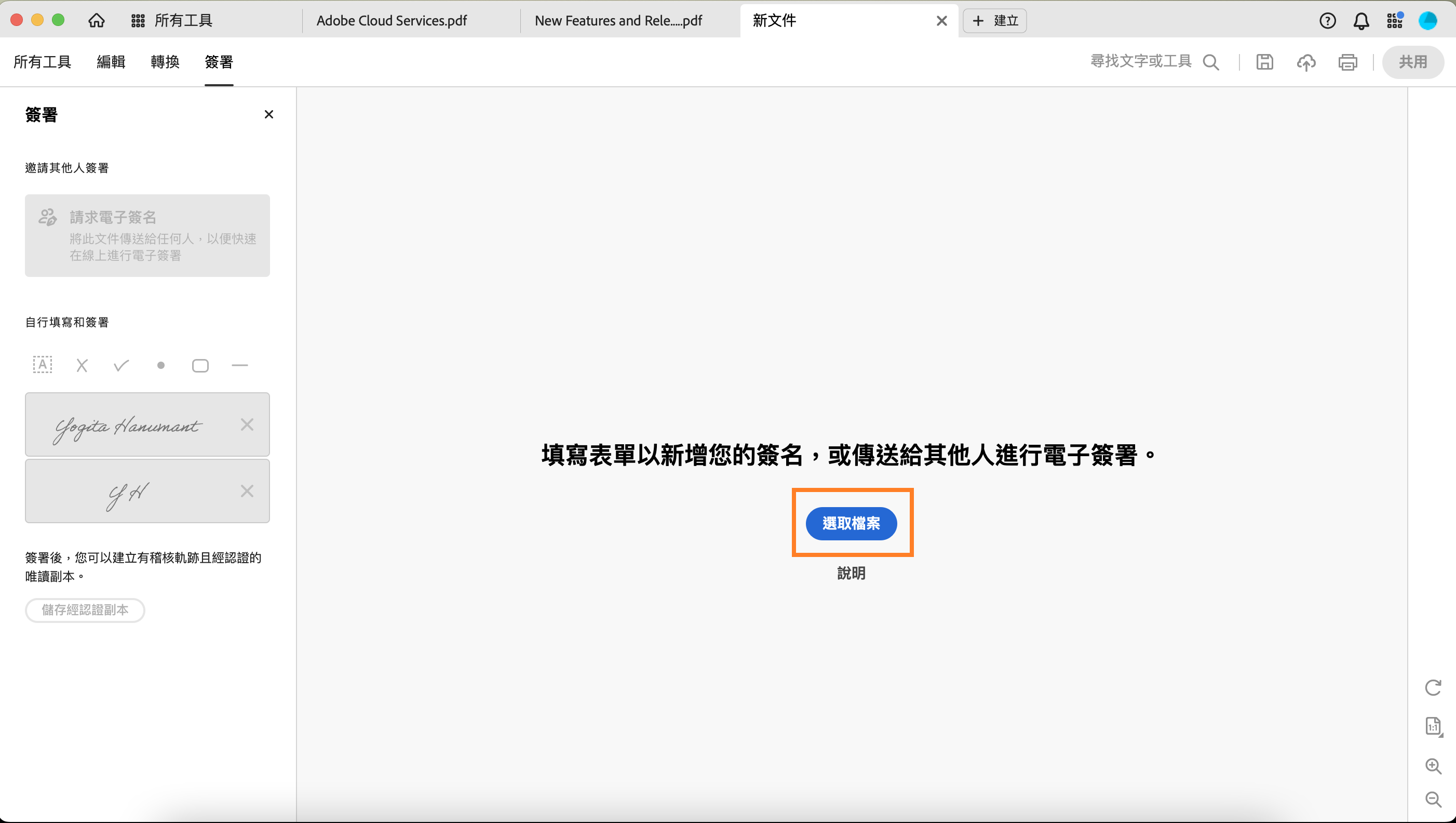
Task: Click the 尋找文字或工具 search field
Action: point(1141,61)
